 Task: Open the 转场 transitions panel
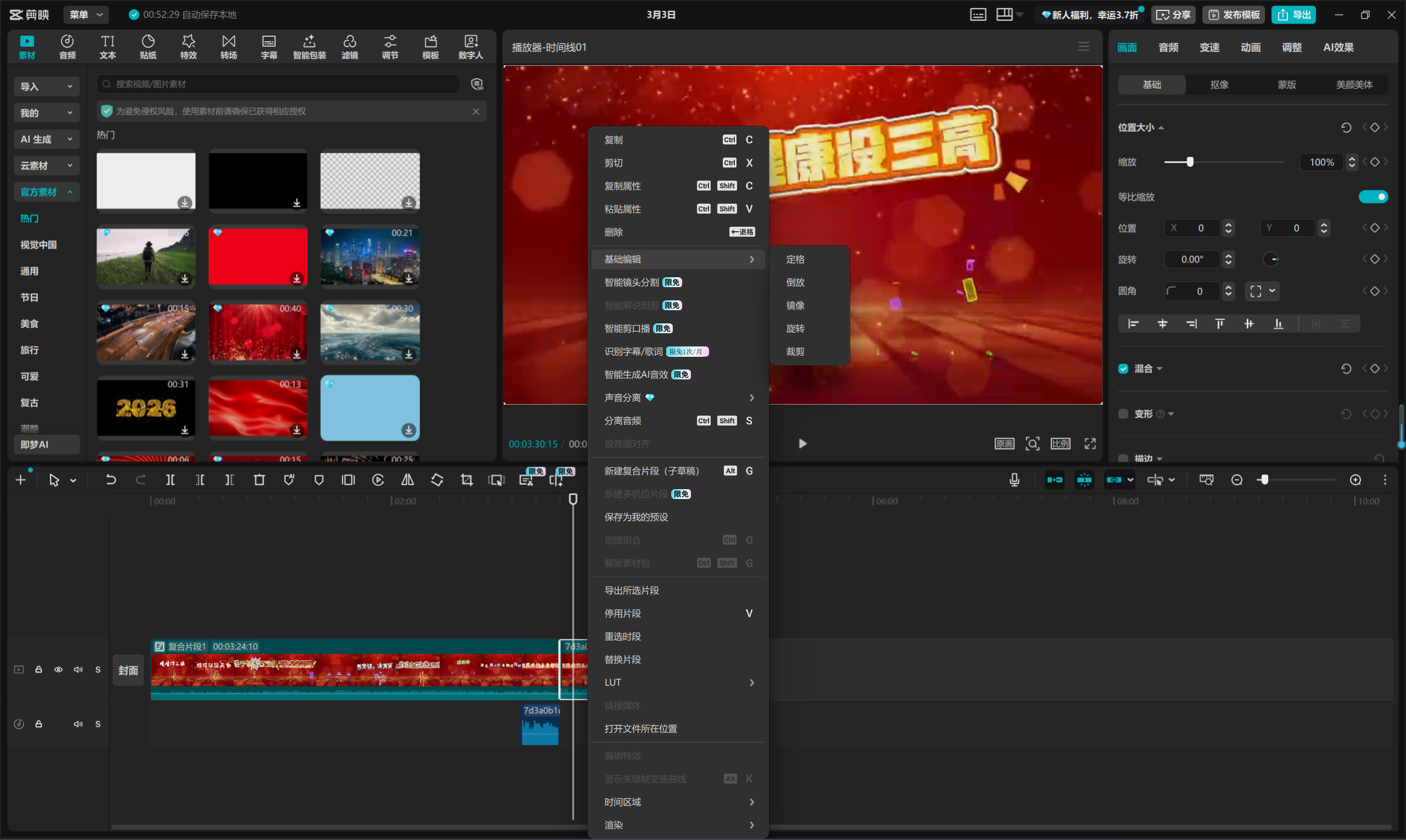[x=228, y=47]
